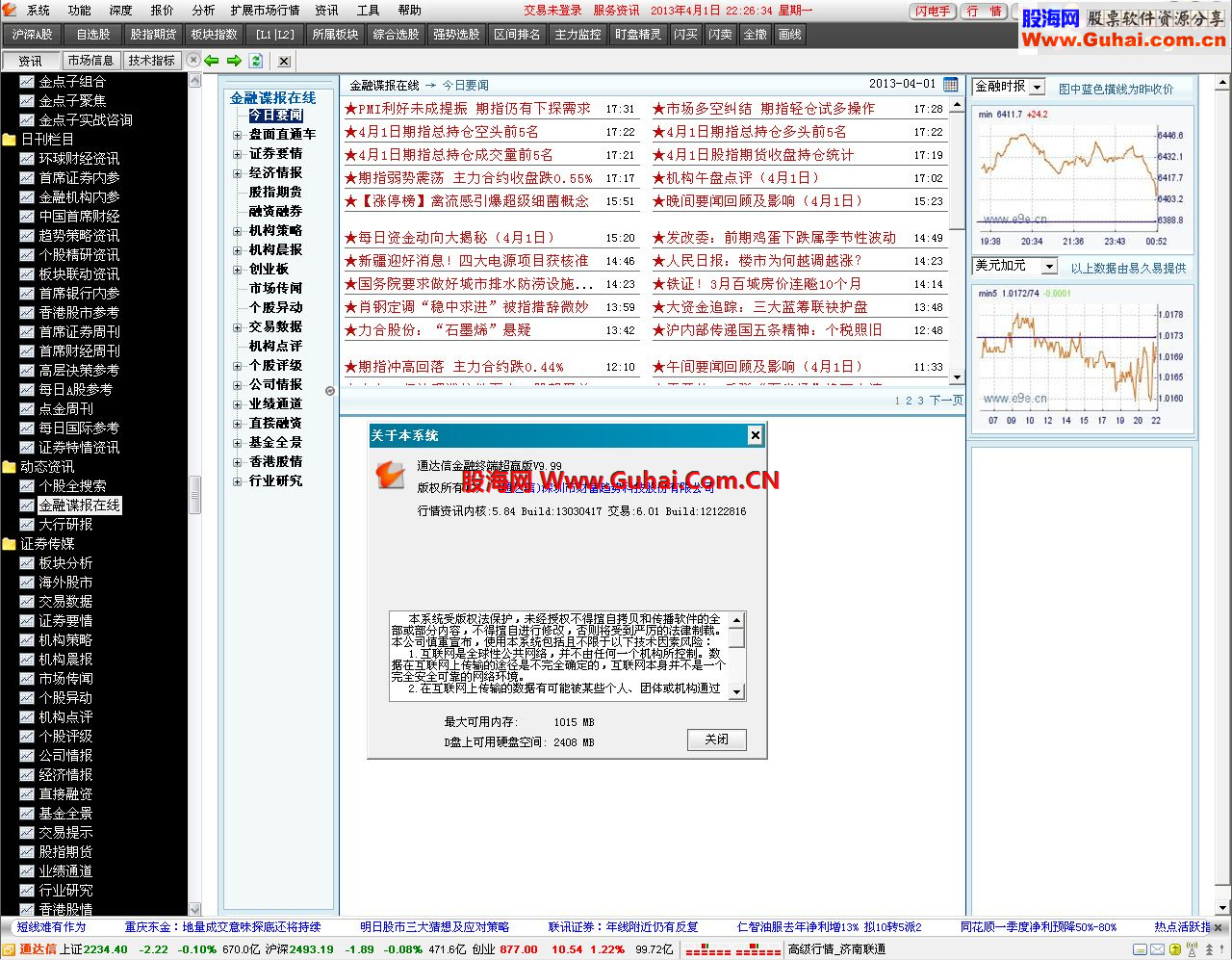
Task: Click the 沪深A股 toolbar button
Action: click(32, 35)
